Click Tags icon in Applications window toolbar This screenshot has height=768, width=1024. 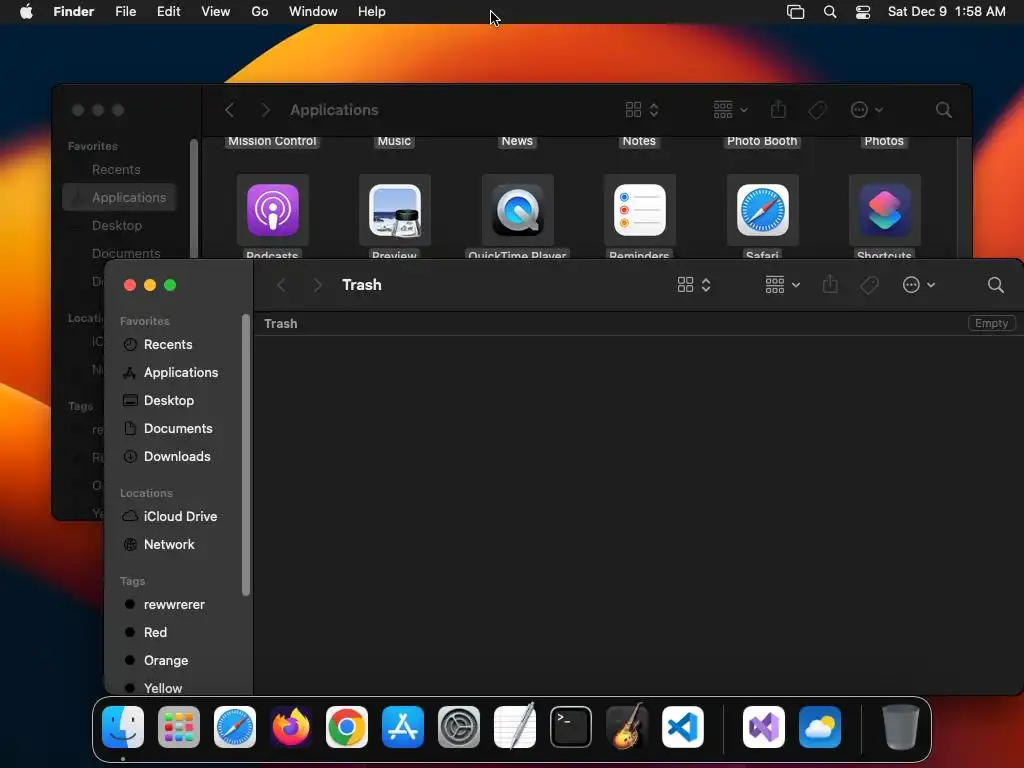pos(817,110)
